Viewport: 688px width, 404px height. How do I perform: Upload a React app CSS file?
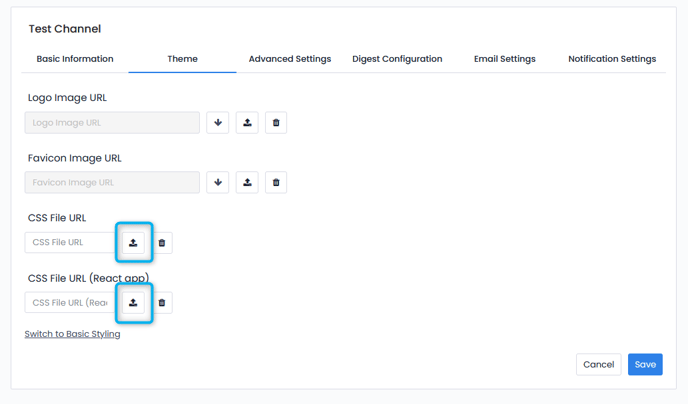[x=133, y=303]
